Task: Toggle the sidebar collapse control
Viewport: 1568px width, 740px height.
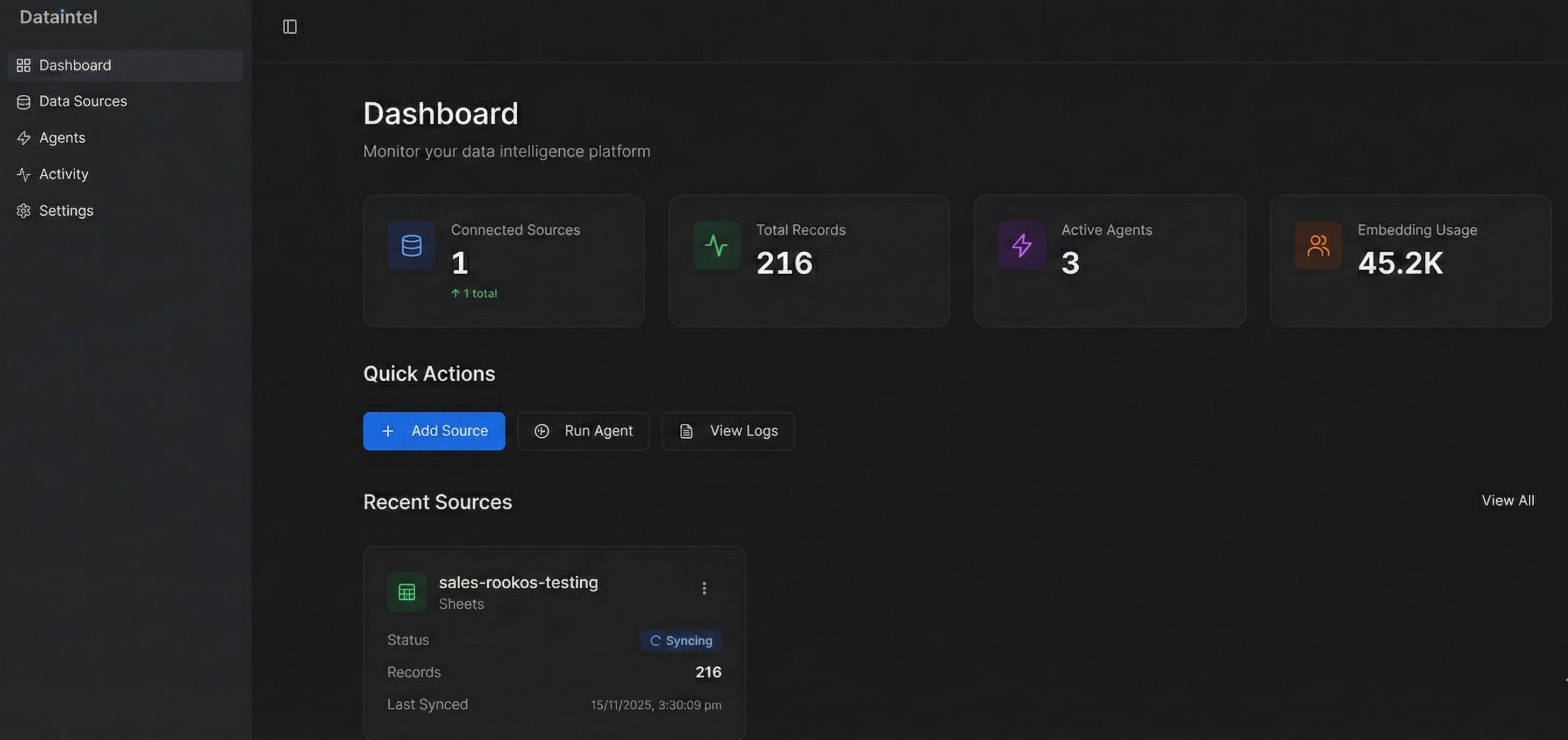Action: tap(290, 27)
